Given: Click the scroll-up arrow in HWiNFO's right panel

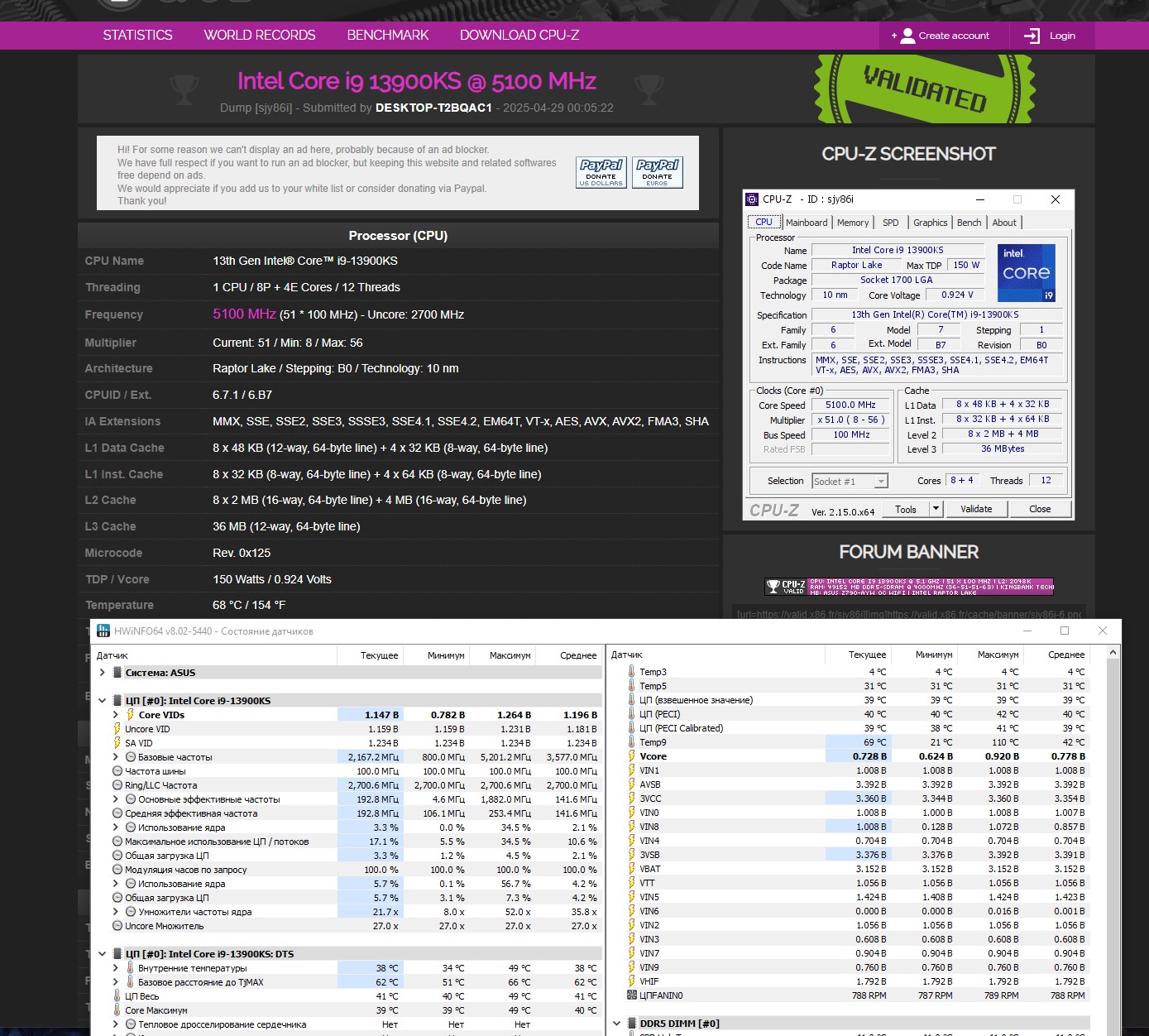Looking at the screenshot, I should click(x=1113, y=653).
